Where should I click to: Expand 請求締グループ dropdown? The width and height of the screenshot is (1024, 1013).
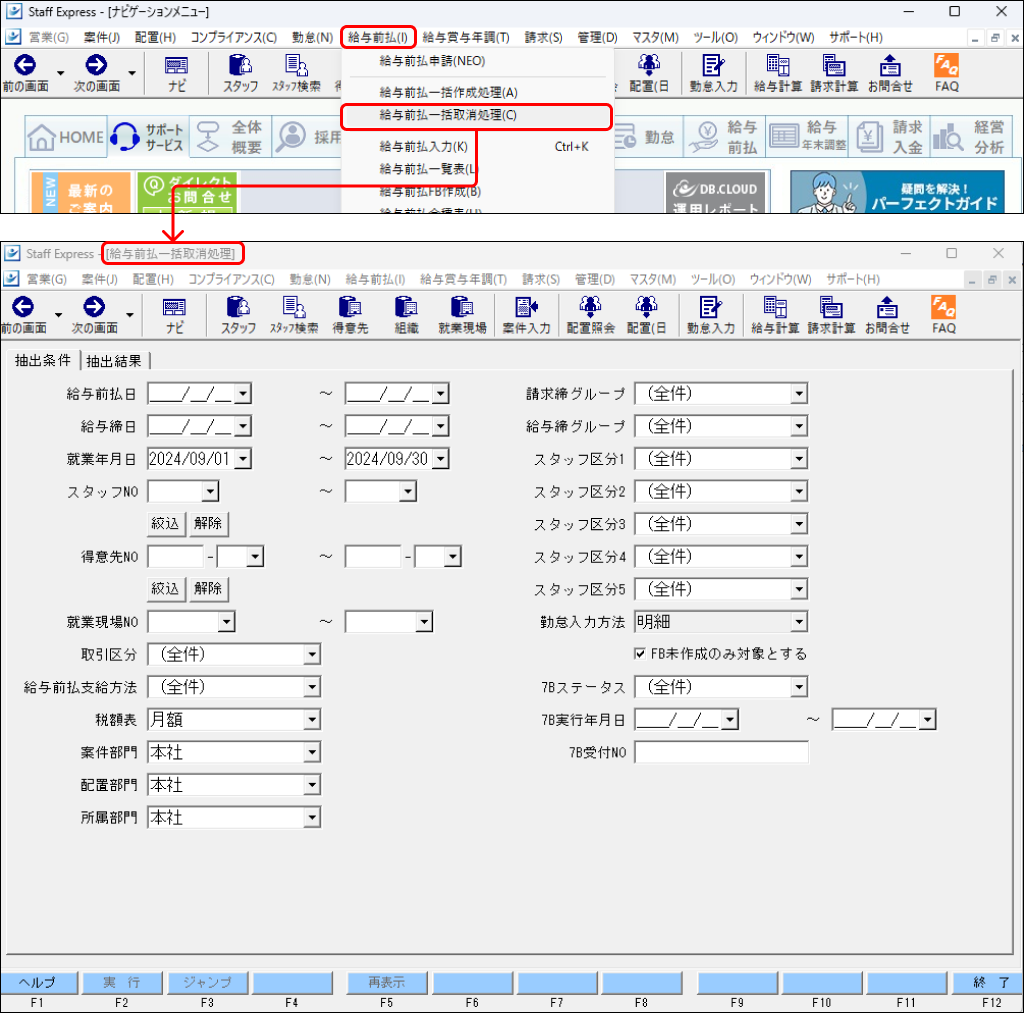799,394
